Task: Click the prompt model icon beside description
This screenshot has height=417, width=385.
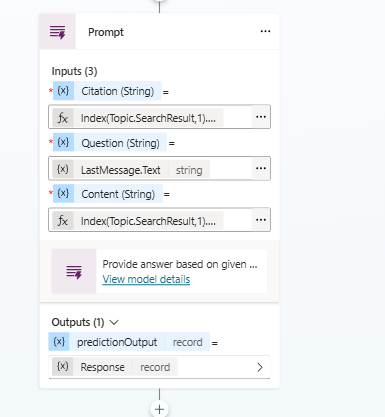Action: click(74, 272)
